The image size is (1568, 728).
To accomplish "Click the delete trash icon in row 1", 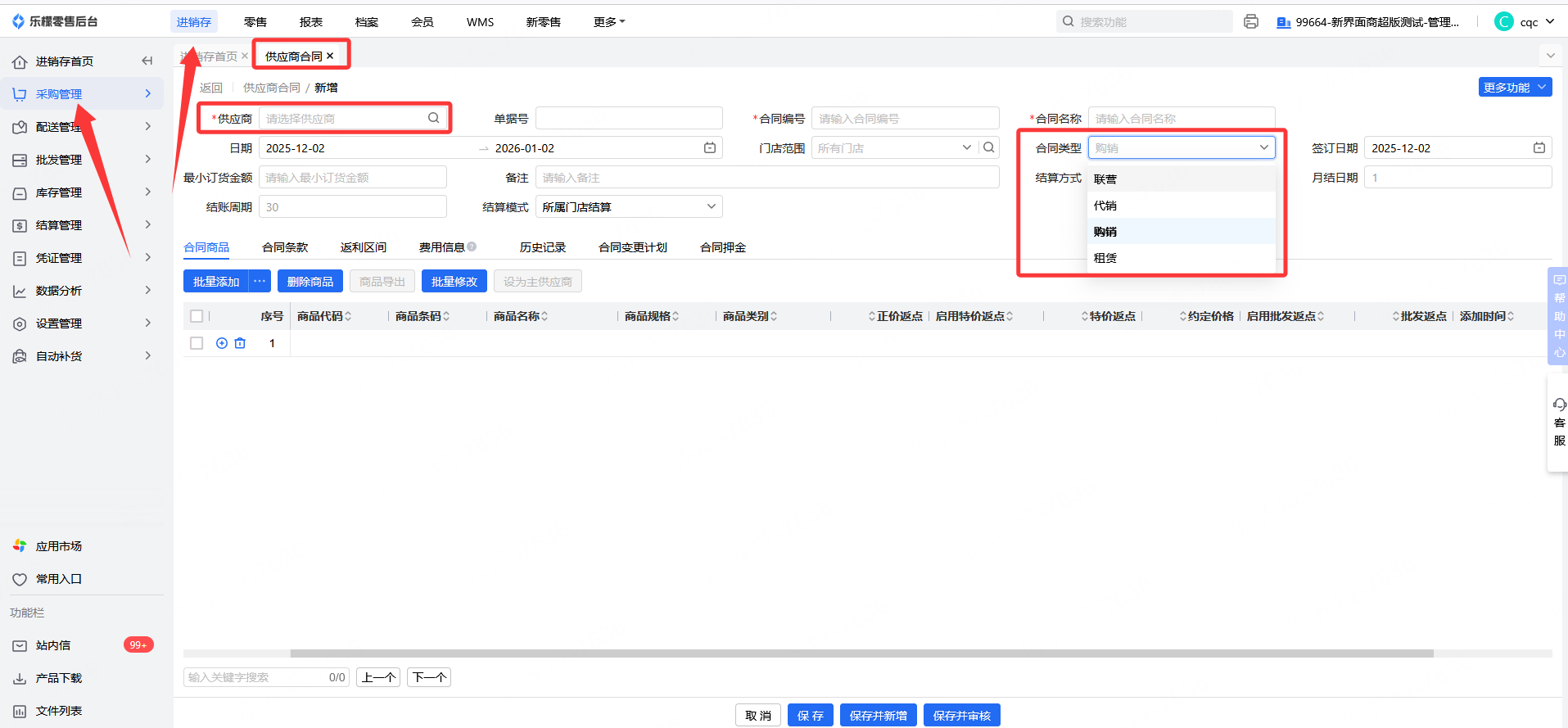I will 240,343.
